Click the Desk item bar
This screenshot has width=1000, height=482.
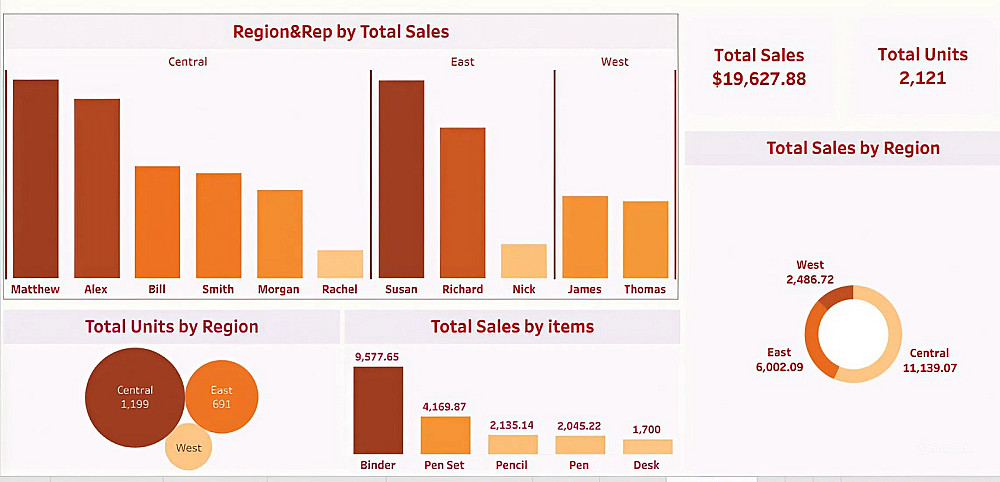[647, 447]
